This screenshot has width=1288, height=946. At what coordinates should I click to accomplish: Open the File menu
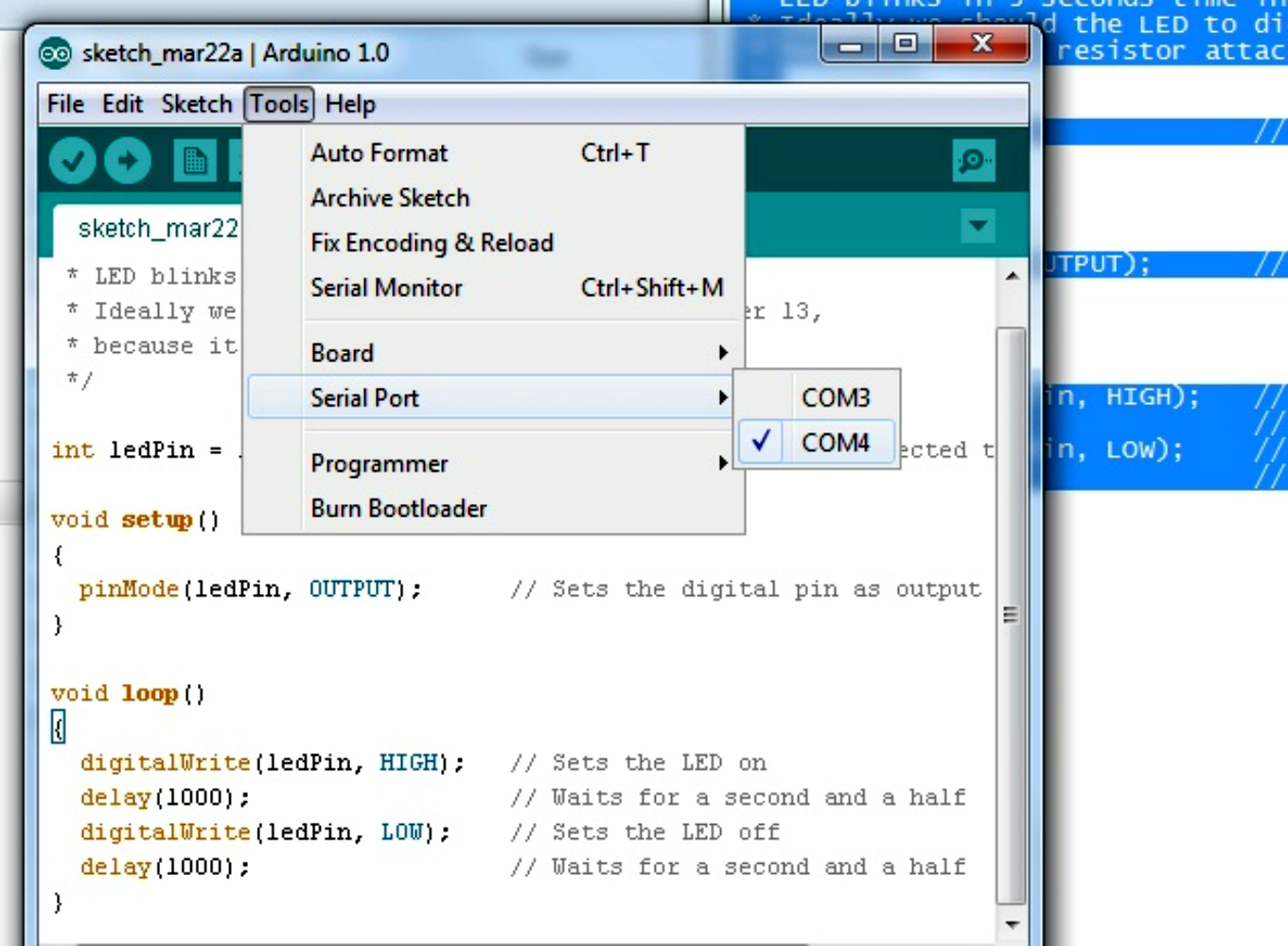coord(65,104)
